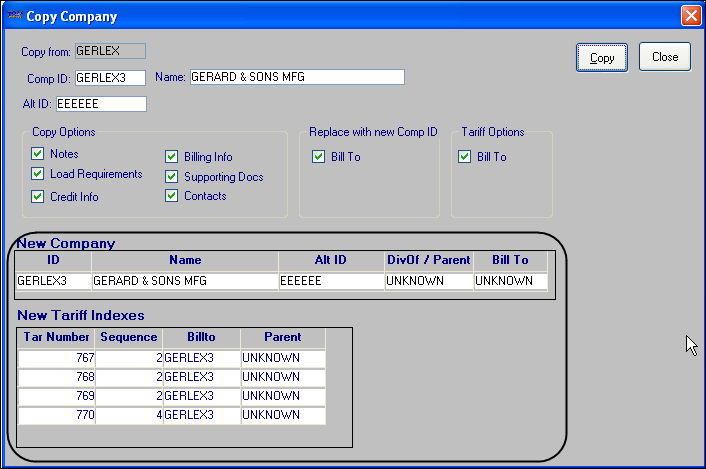The image size is (706, 469).
Task: Toggle the Contacts checkbox
Action: point(172,196)
